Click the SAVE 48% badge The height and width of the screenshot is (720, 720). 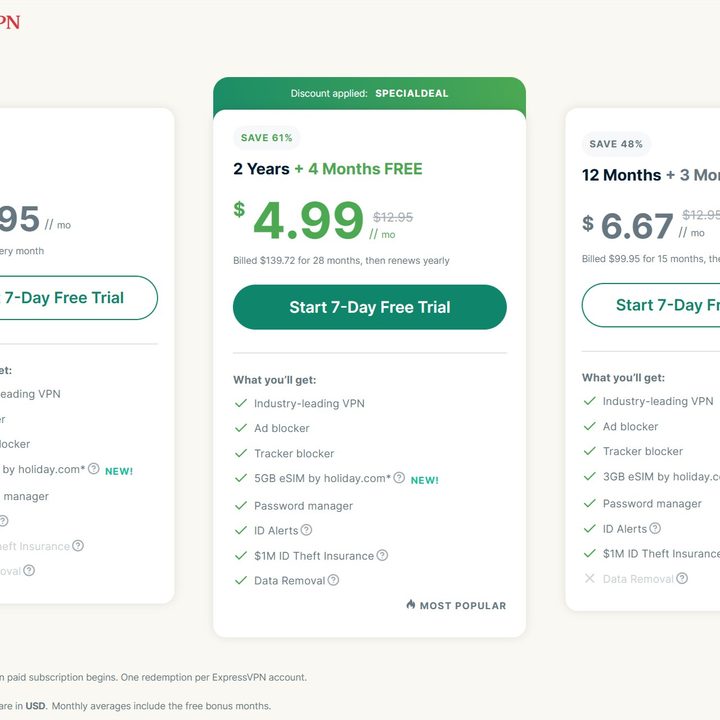pyautogui.click(x=616, y=144)
